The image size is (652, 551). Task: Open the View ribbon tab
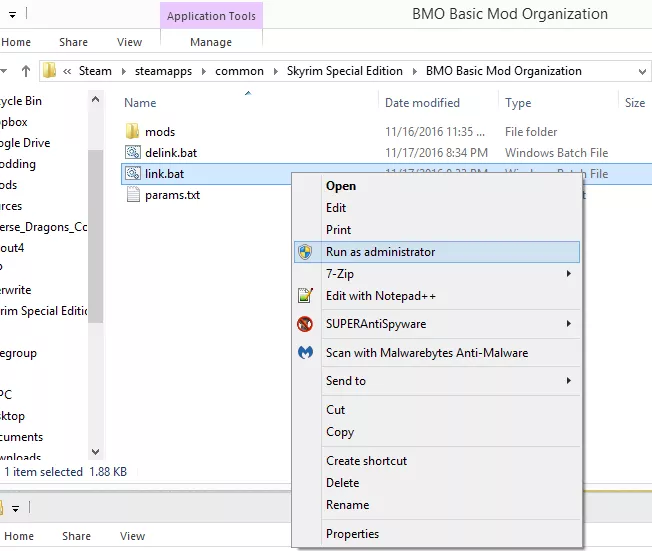[129, 42]
